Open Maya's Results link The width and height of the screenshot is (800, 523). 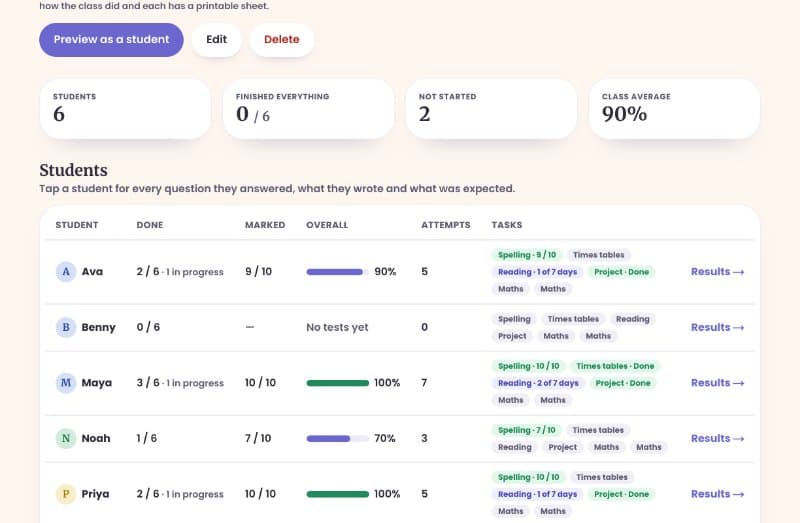(717, 383)
